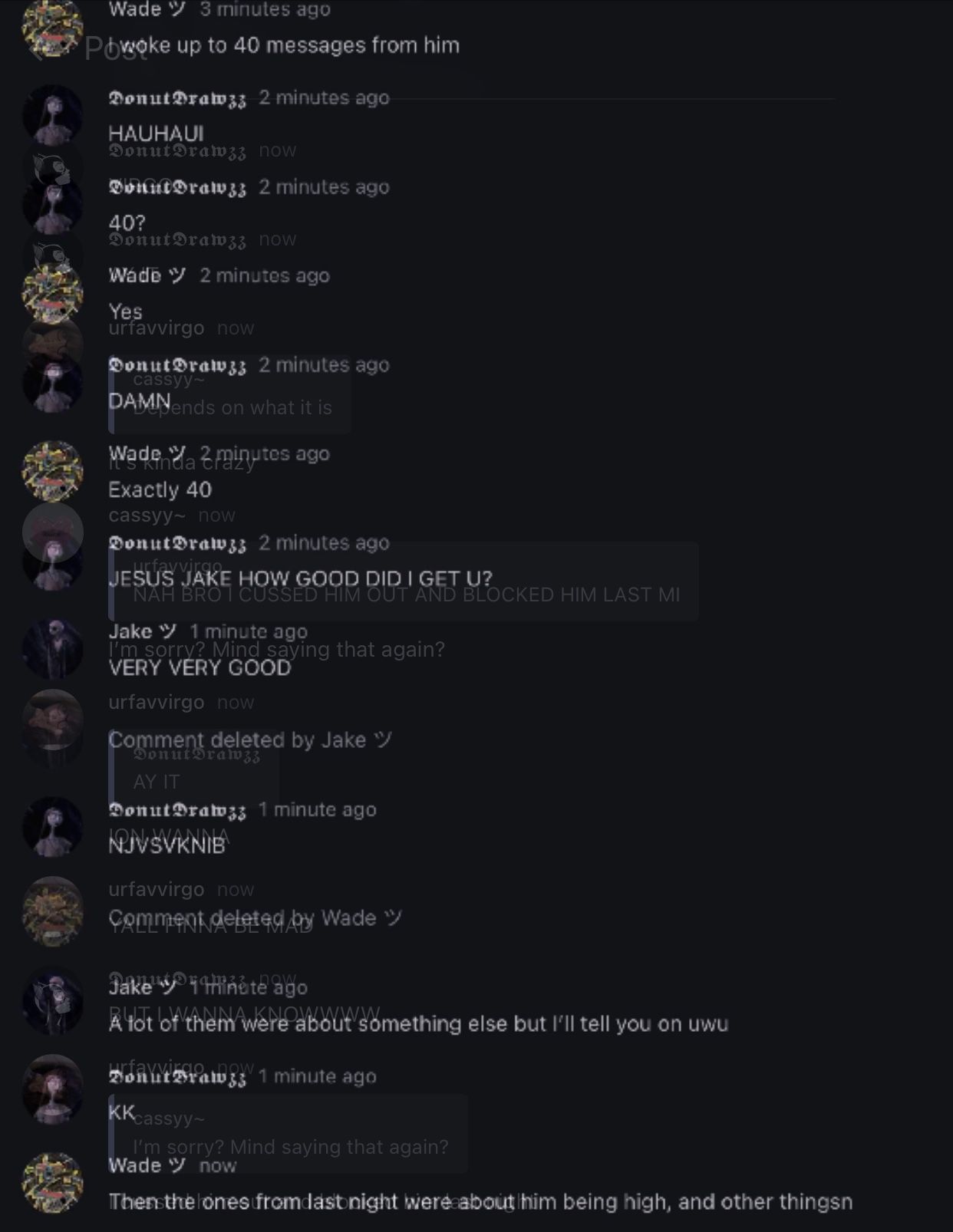The image size is (953, 1232).
Task: Open Wade's avatar beside the 40 messages comment
Action: coord(52,28)
